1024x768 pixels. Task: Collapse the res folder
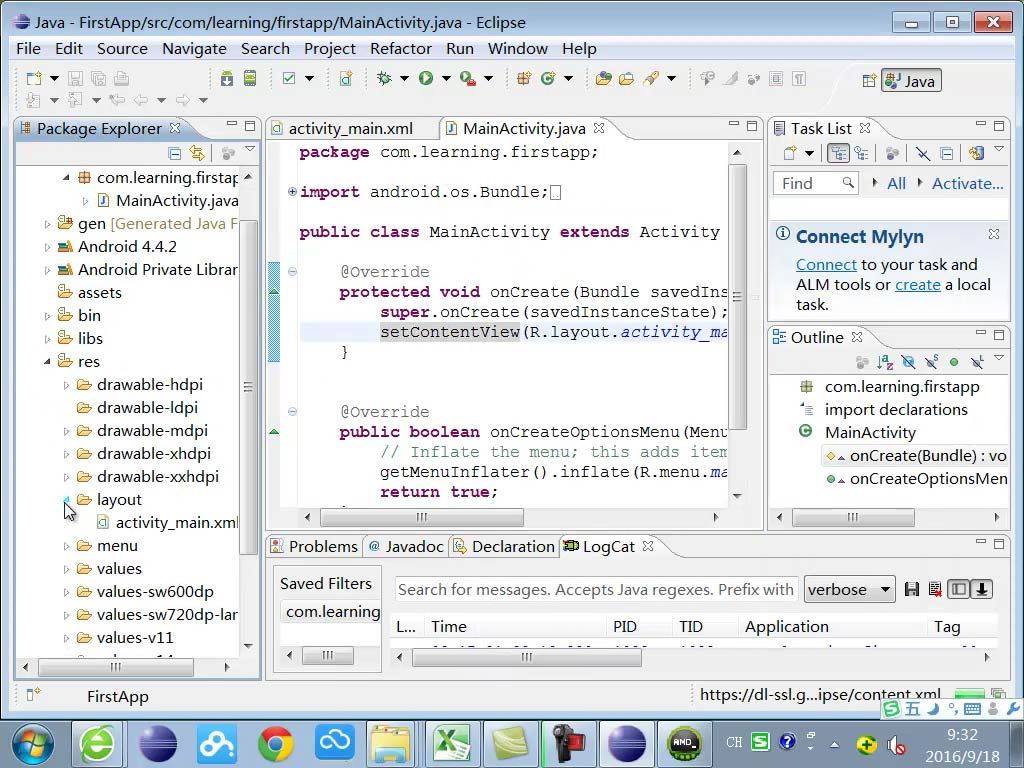click(x=47, y=361)
